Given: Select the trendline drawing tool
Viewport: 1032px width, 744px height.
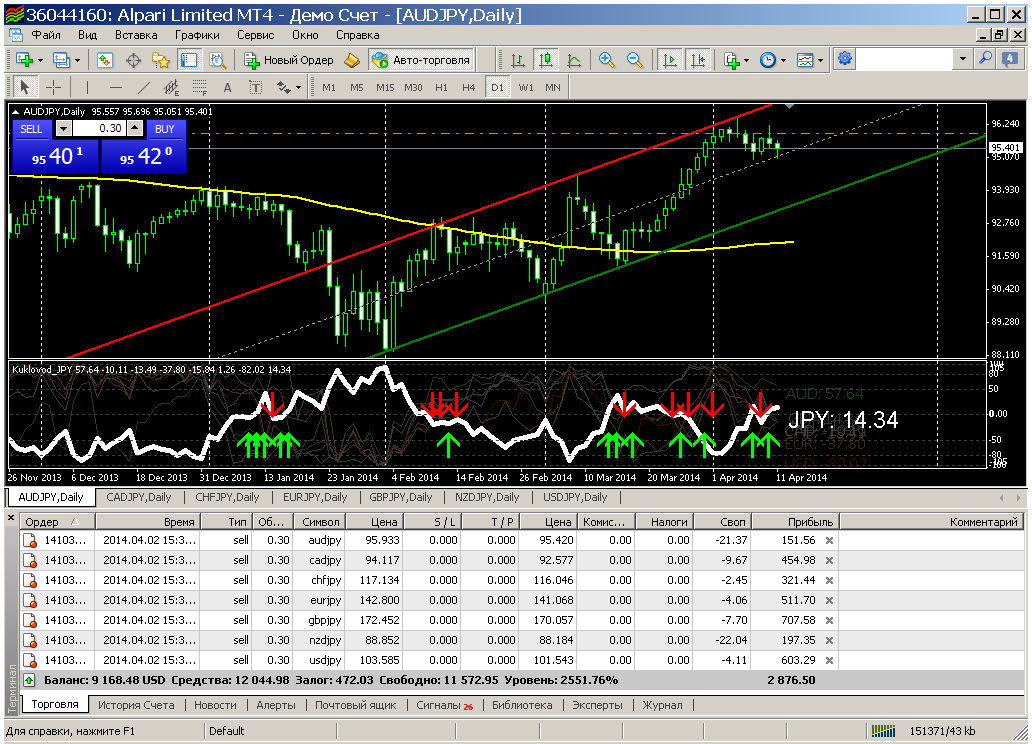Looking at the screenshot, I should click(143, 87).
